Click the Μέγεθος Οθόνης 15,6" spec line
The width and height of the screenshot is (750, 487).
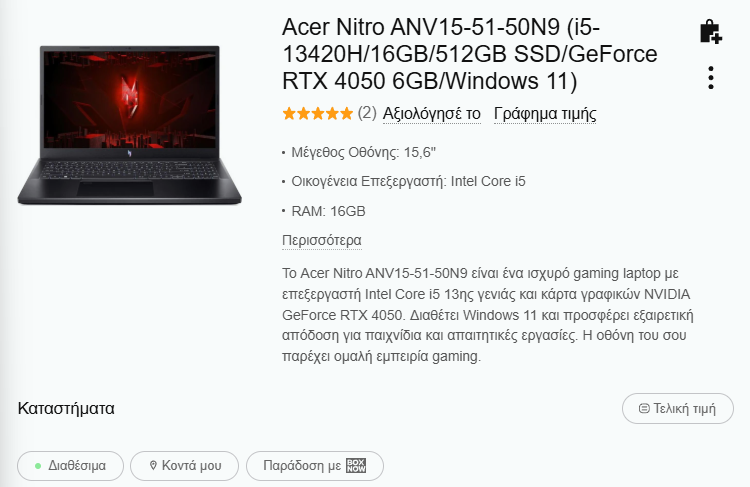coord(364,153)
